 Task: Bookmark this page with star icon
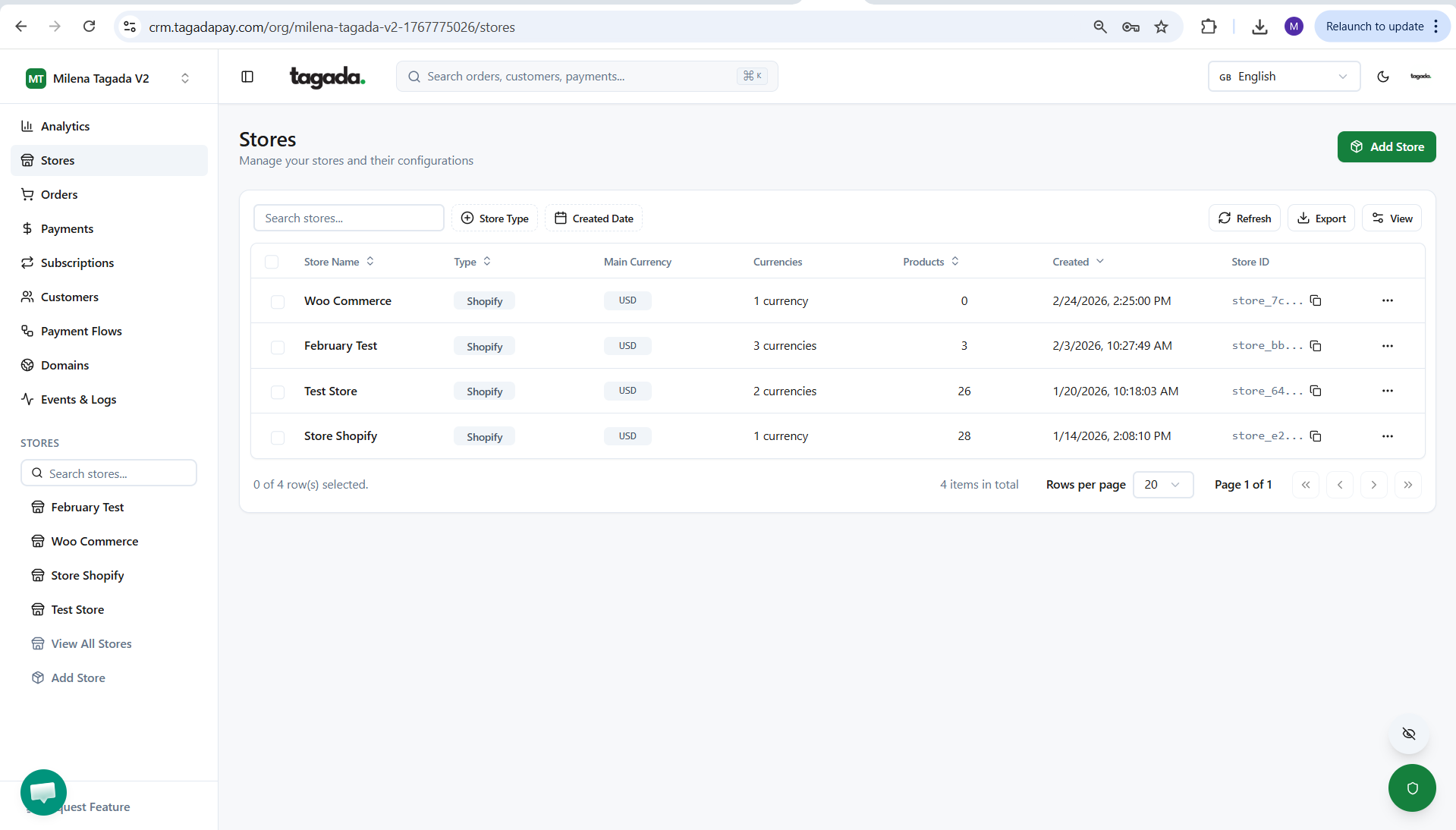tap(1161, 27)
